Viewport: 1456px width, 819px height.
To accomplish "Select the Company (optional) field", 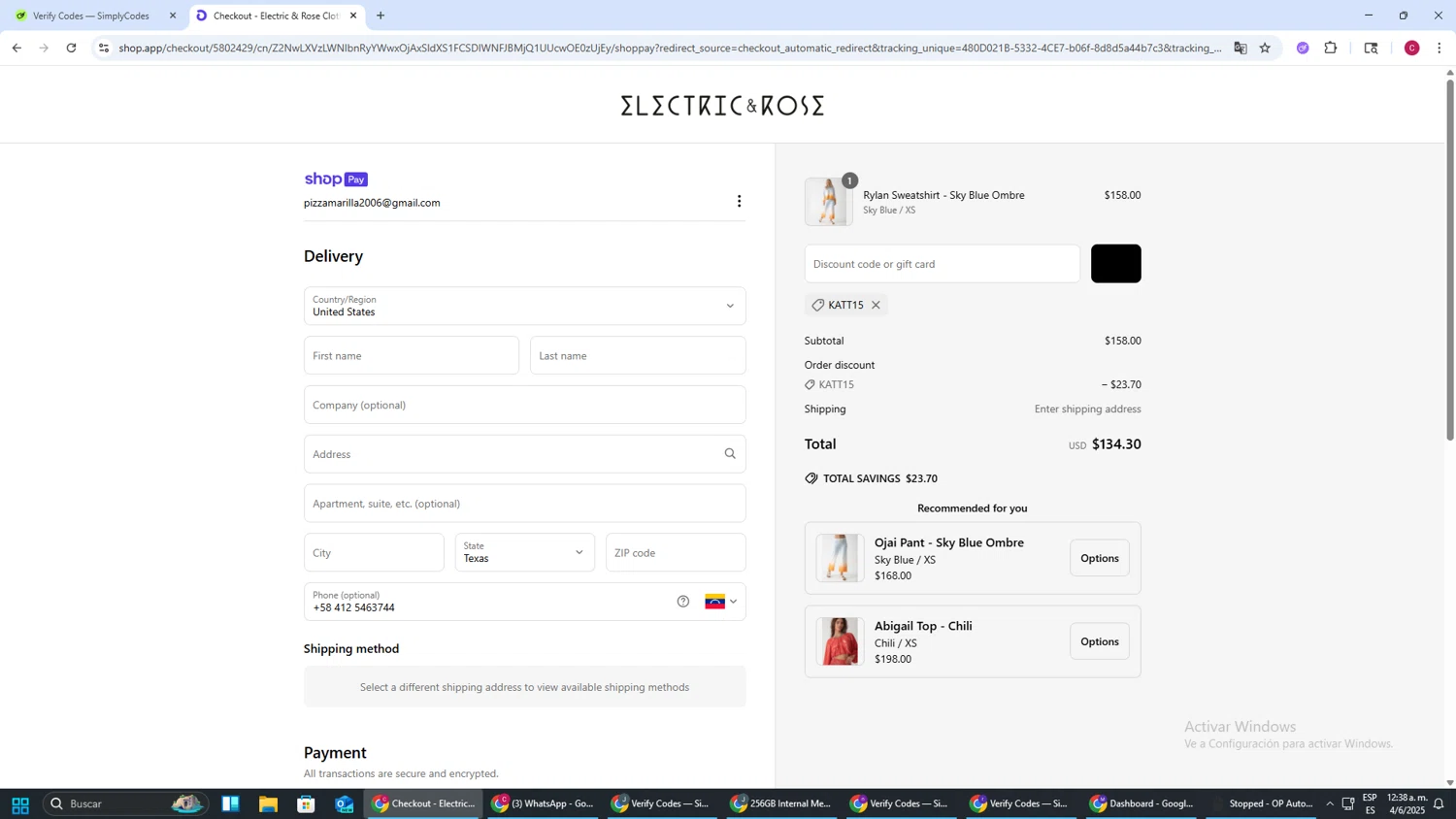I will click(x=525, y=405).
